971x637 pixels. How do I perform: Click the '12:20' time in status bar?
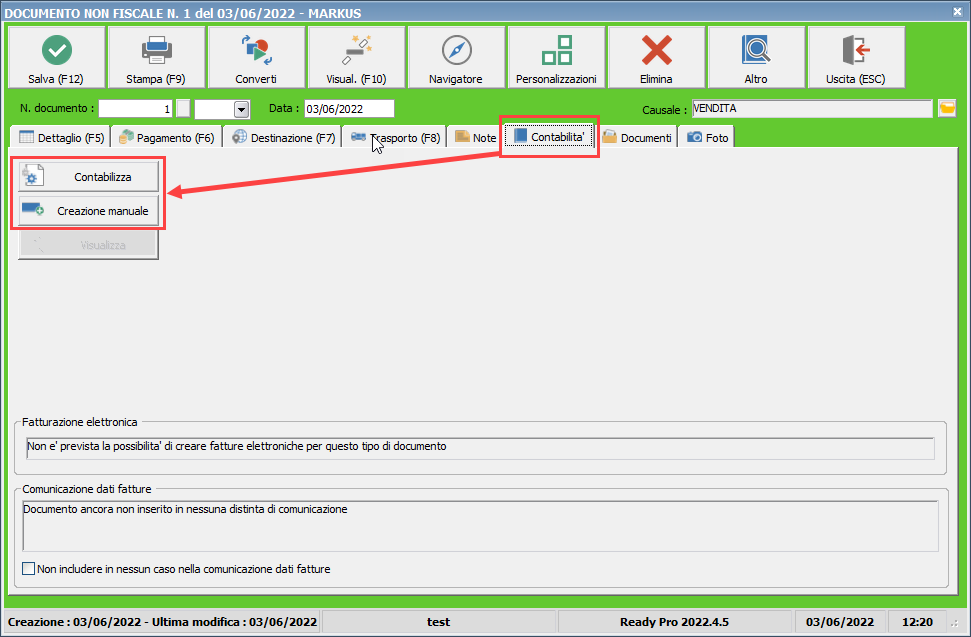tap(917, 622)
